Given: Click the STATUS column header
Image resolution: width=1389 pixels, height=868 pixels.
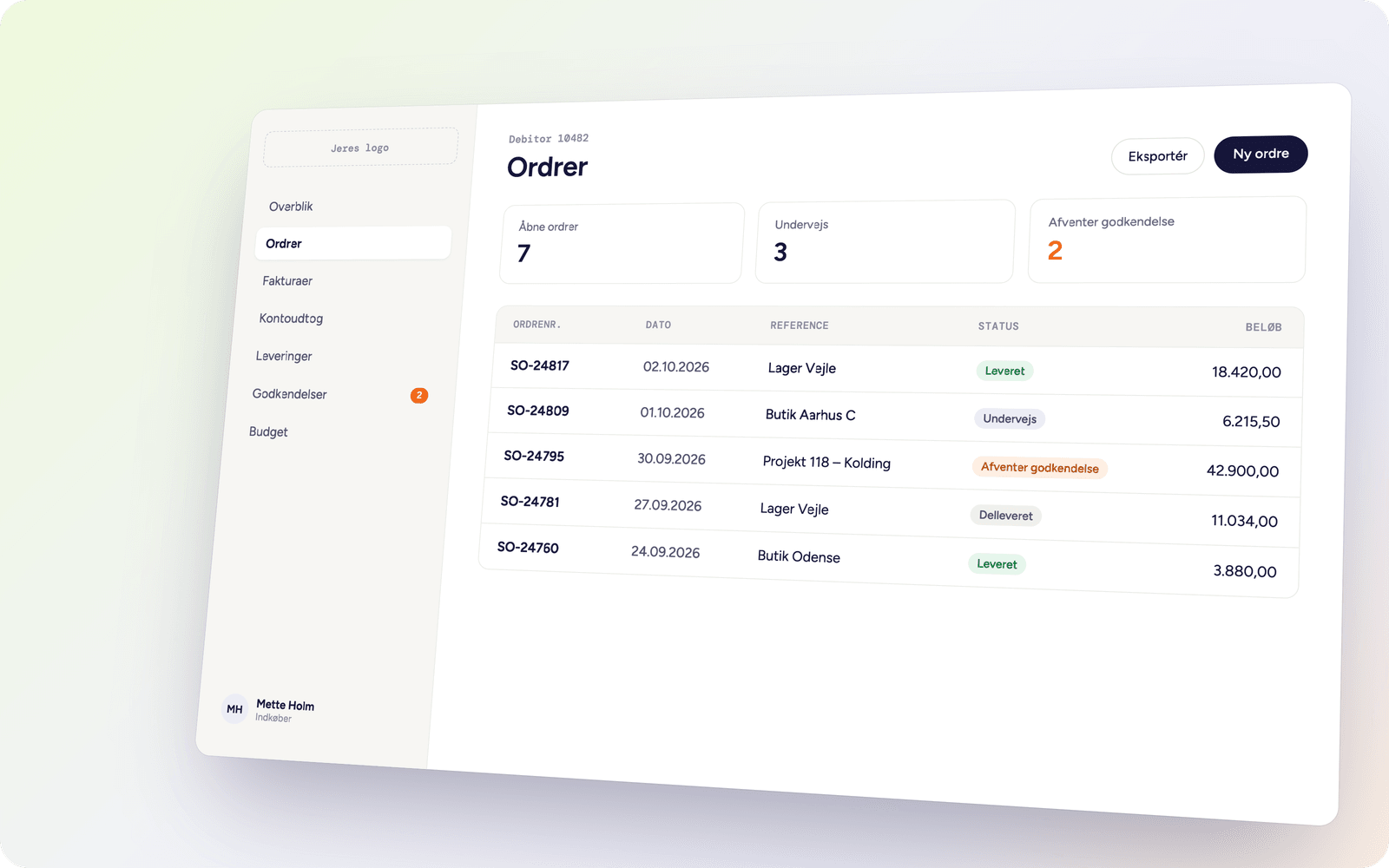Looking at the screenshot, I should point(998,326).
